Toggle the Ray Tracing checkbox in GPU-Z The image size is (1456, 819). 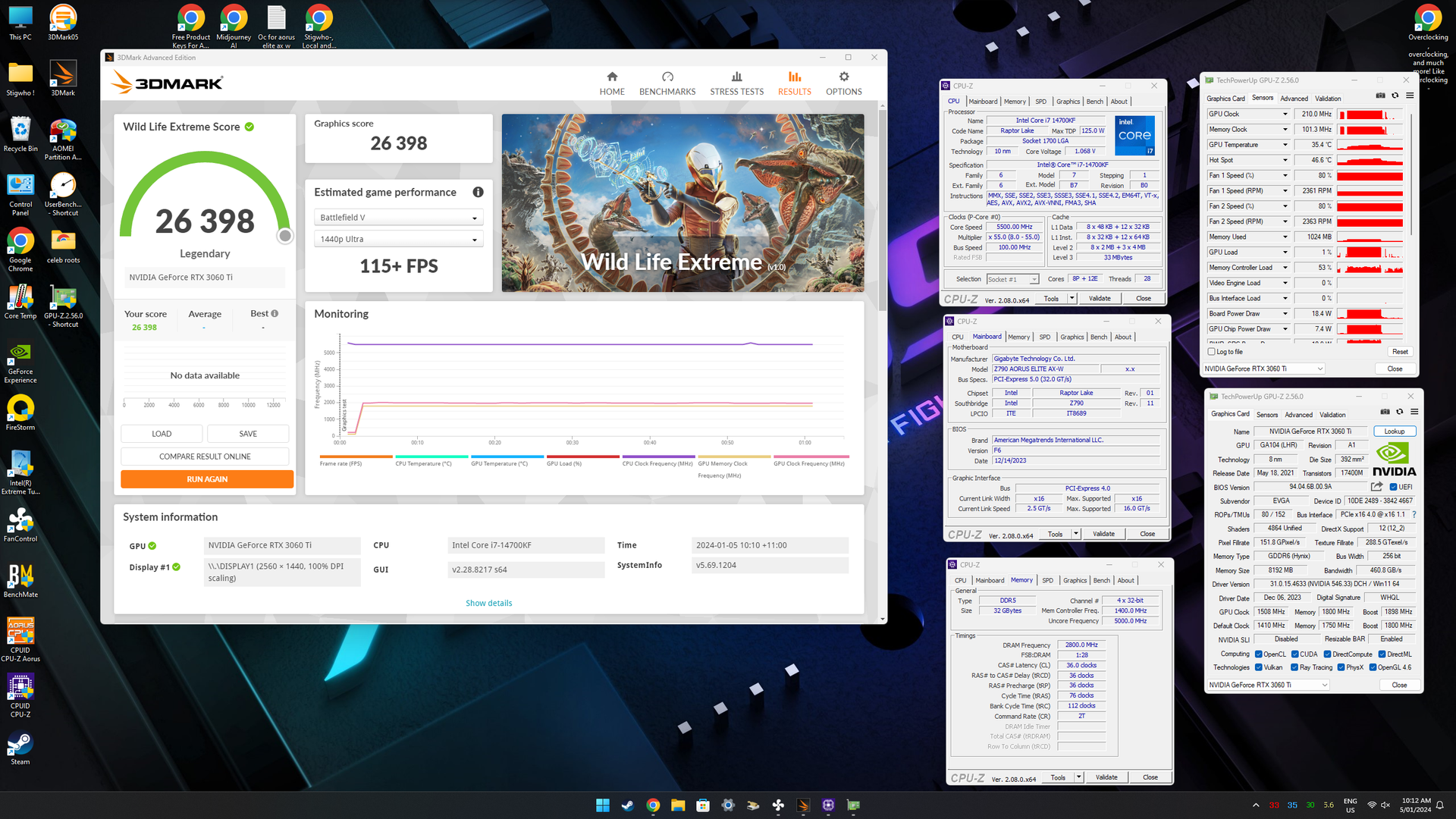coord(1294,667)
